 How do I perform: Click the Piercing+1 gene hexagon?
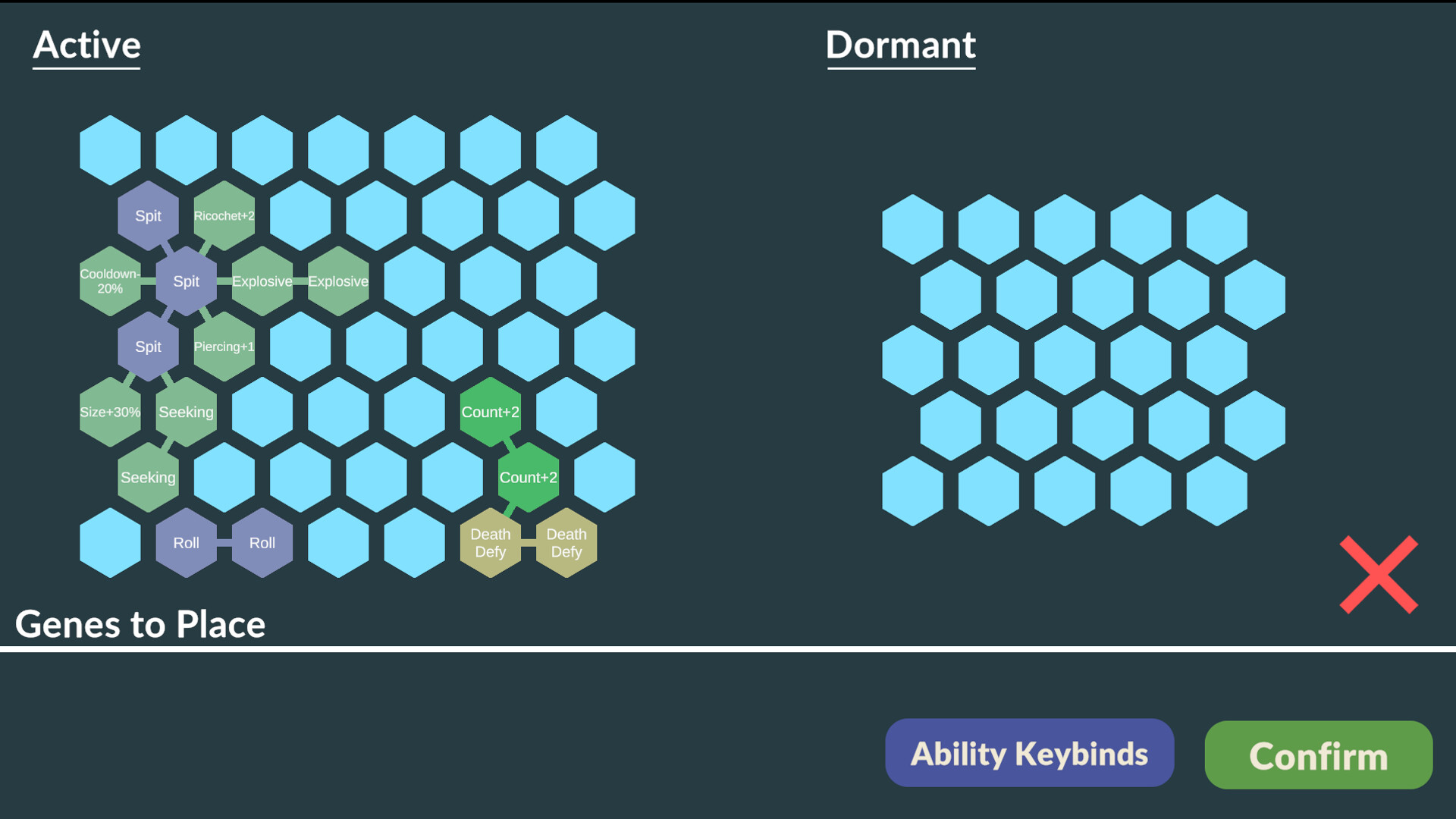pyautogui.click(x=224, y=347)
